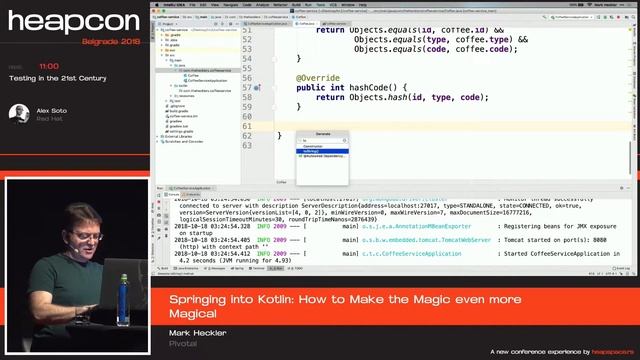Open the Event Log button
The width and height of the screenshot is (640, 360).
621,268
